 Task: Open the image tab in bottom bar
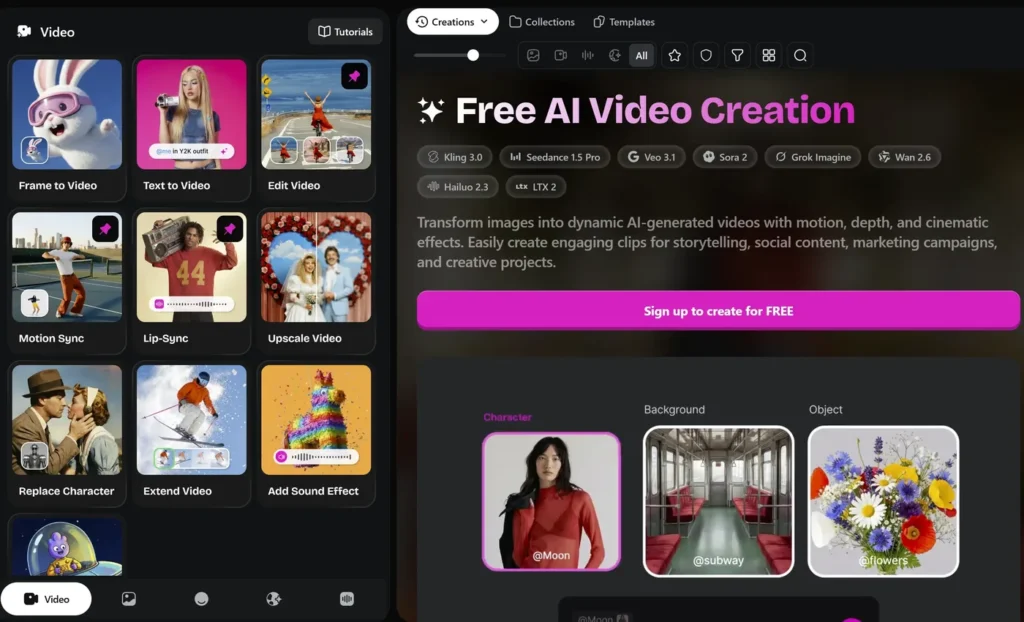(x=129, y=598)
